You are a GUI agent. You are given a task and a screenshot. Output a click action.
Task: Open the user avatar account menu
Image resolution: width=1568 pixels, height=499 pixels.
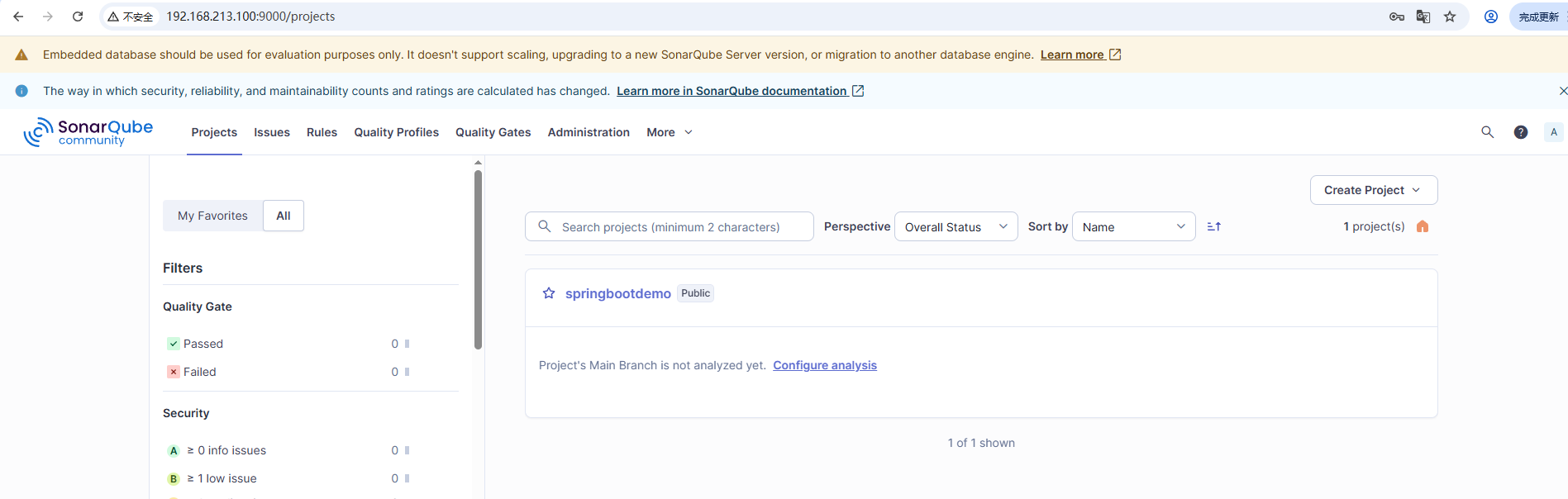[x=1553, y=132]
